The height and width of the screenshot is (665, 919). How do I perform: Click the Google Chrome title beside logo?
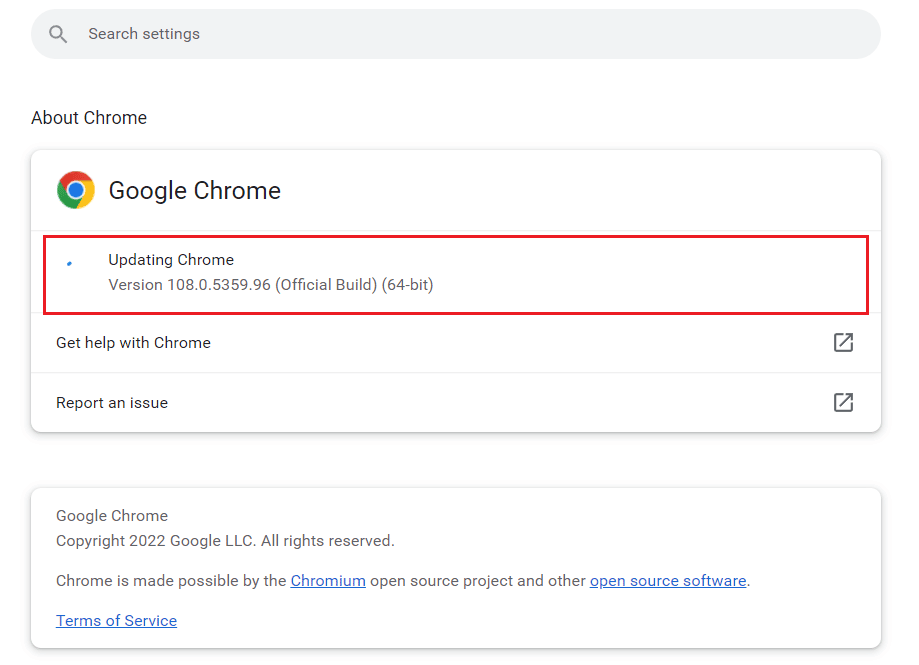[x=195, y=190]
